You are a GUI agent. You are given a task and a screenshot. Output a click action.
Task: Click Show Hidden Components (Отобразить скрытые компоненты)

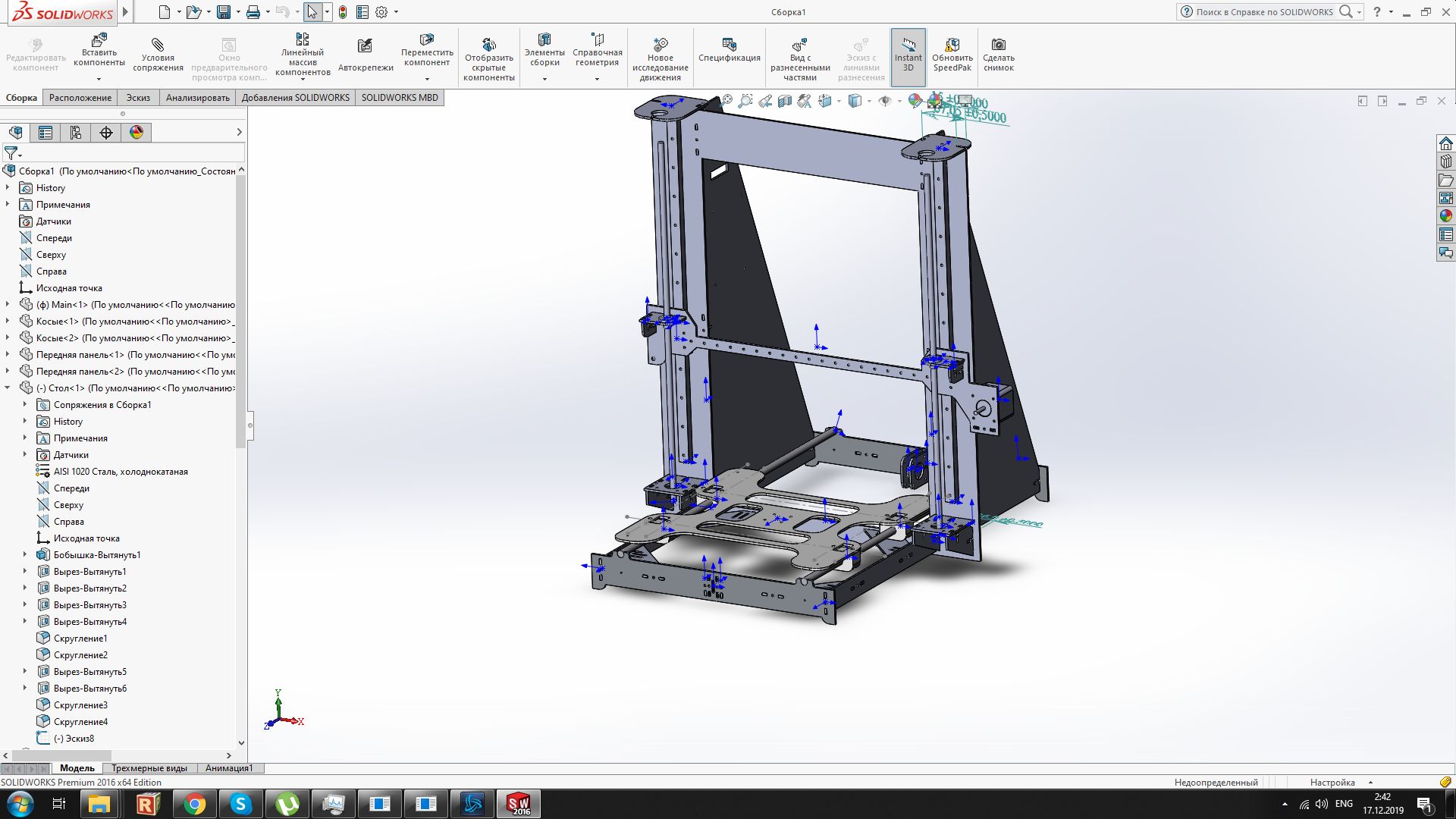coord(489,59)
